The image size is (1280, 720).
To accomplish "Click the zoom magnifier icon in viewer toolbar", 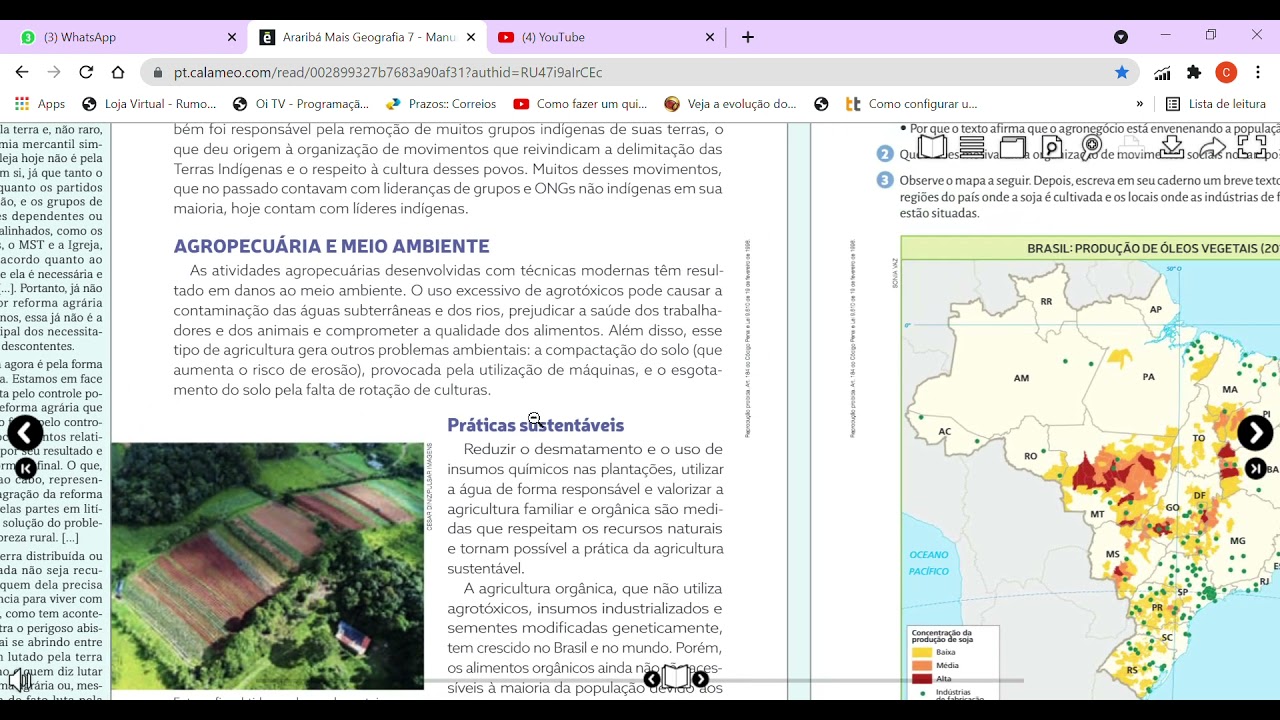I will (x=1092, y=146).
